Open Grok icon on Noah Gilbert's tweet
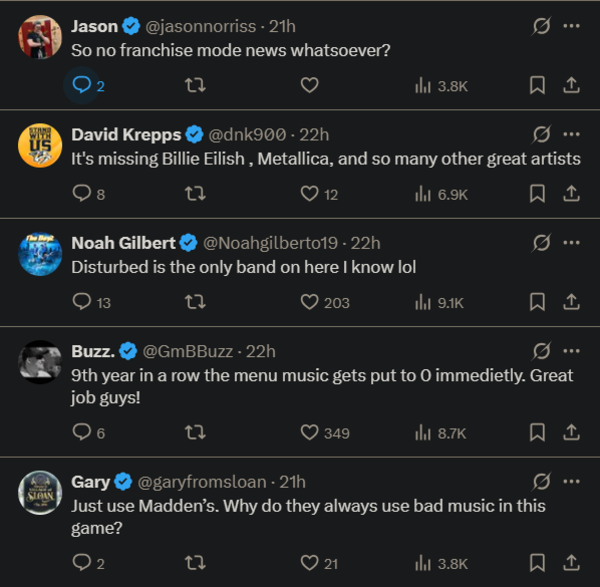600x587 pixels. (x=541, y=243)
